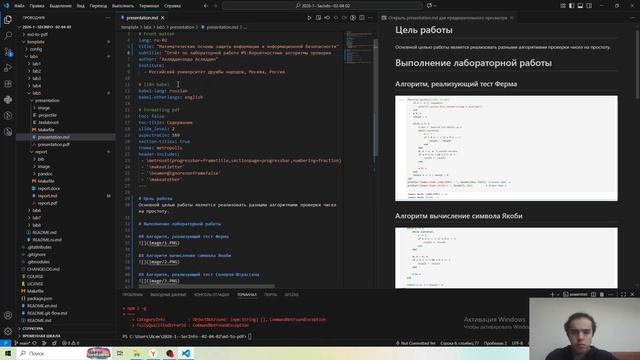
Task: Open the Терминал menu
Action: pos(149,6)
